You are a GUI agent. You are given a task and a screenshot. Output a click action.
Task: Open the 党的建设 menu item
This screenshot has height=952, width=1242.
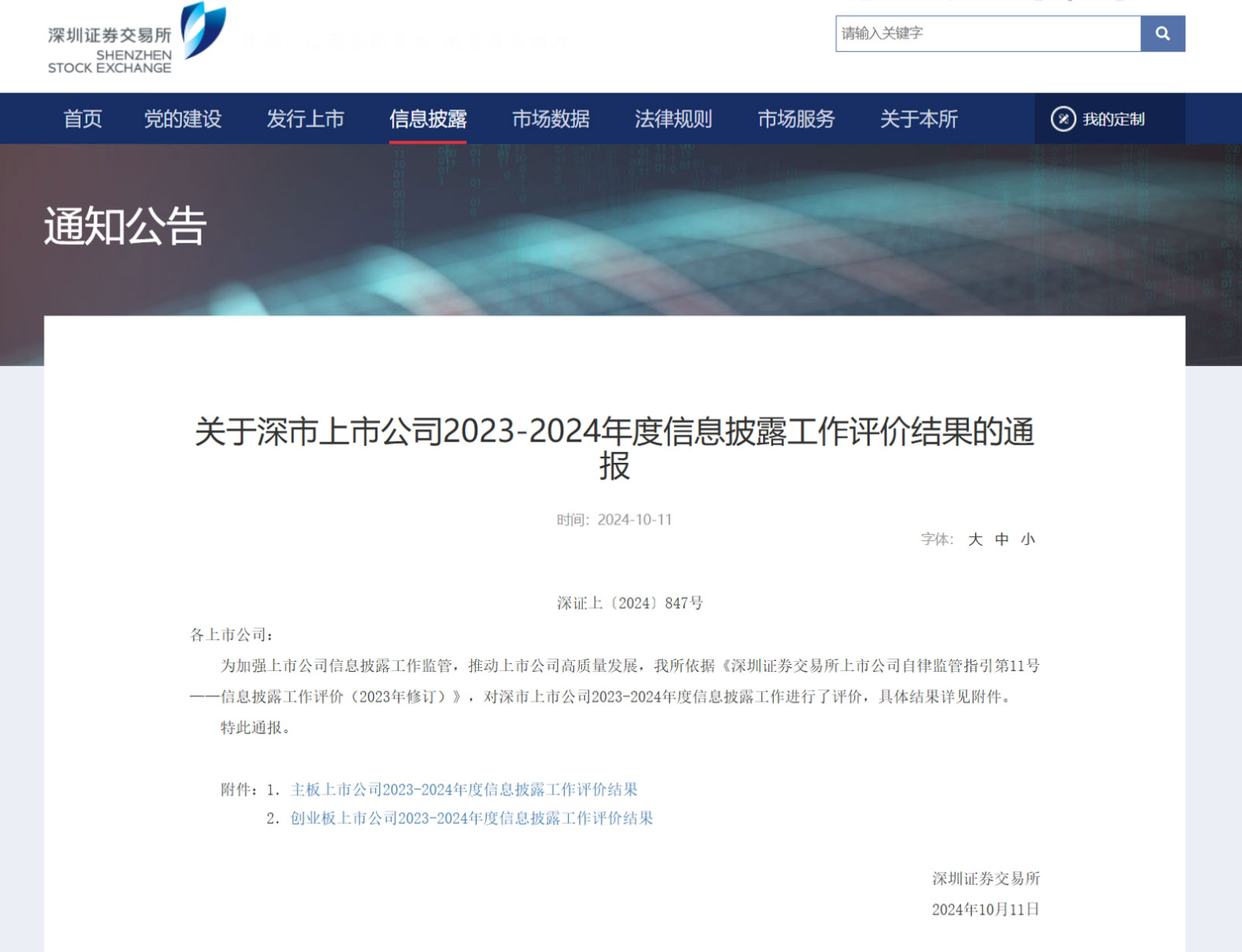click(x=183, y=120)
